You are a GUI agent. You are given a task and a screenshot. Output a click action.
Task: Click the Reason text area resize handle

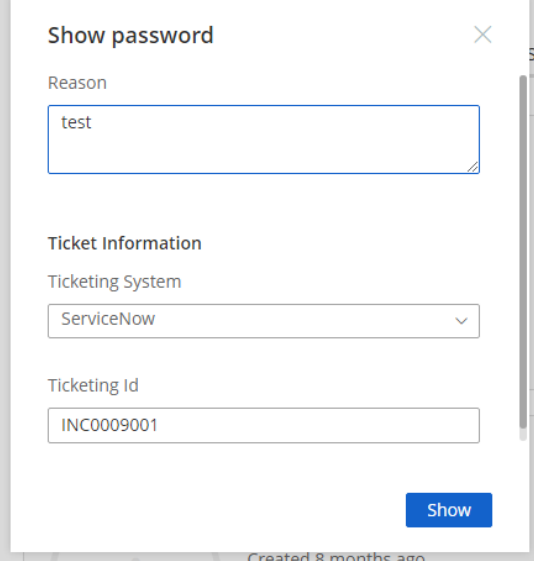473,167
